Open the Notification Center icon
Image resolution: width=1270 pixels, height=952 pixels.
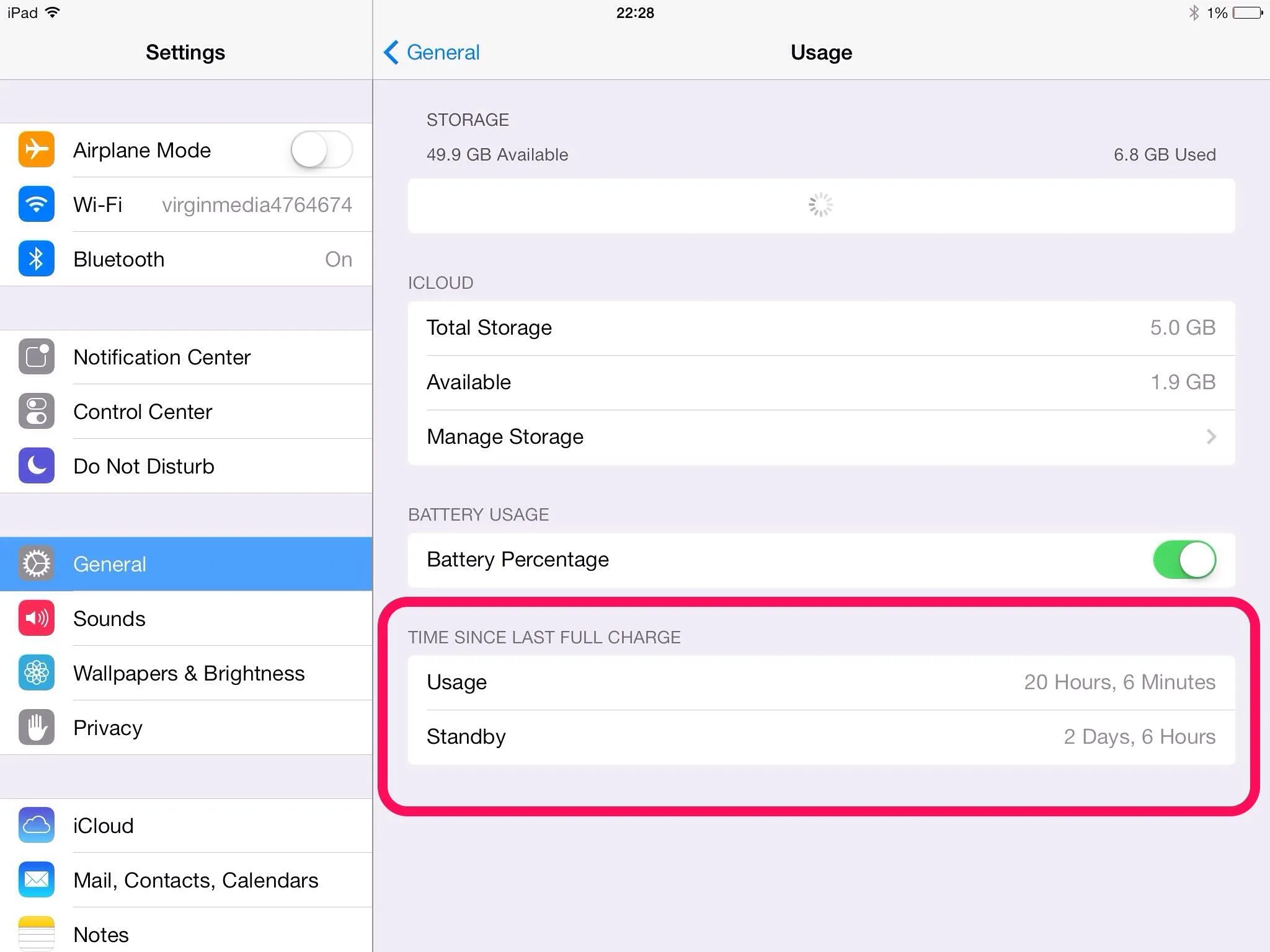pos(37,357)
